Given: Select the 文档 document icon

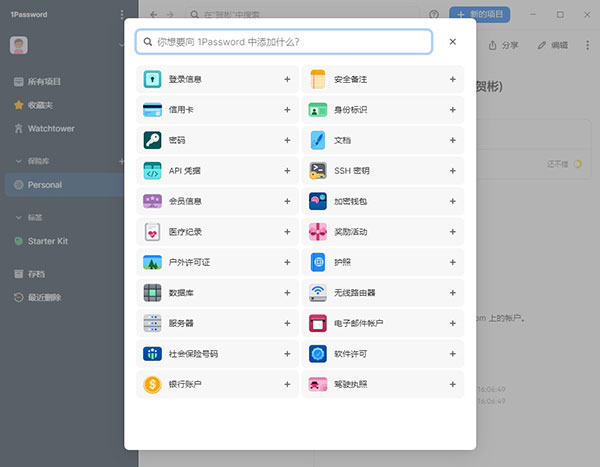Looking at the screenshot, I should [318, 140].
